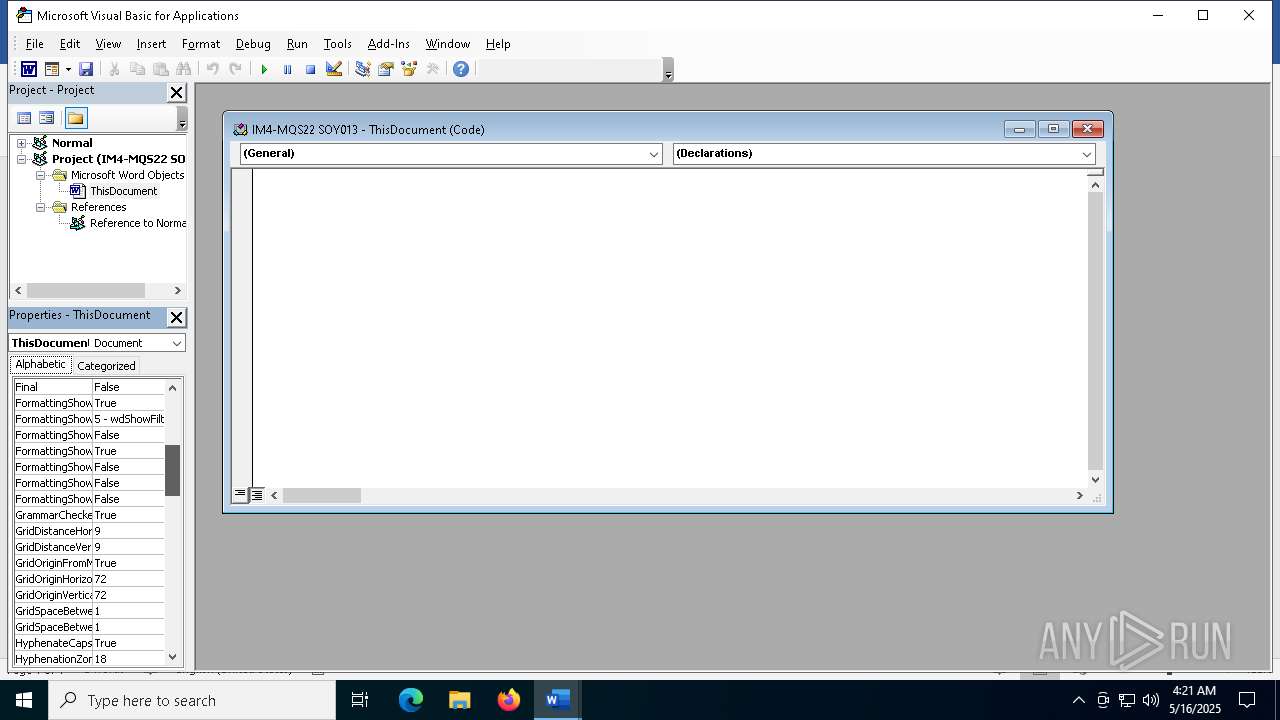Click the View Microsoft Word icon
Viewport: 1280px width, 720px height.
pyautogui.click(x=29, y=69)
